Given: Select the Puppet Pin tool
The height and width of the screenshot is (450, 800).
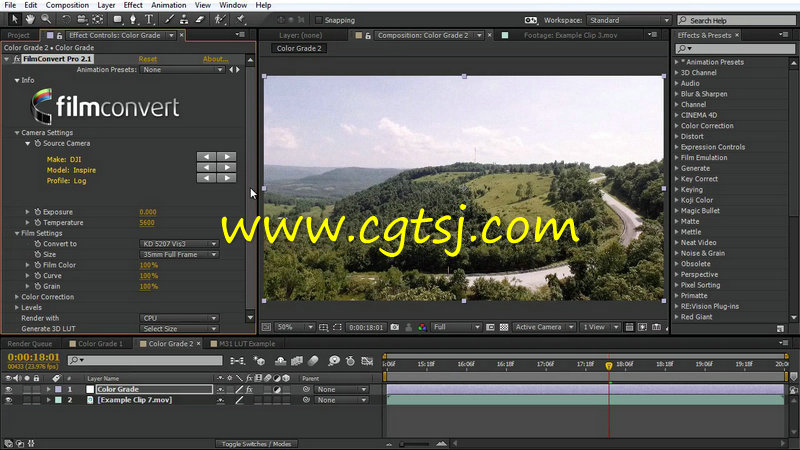Looking at the screenshot, I should 241,19.
